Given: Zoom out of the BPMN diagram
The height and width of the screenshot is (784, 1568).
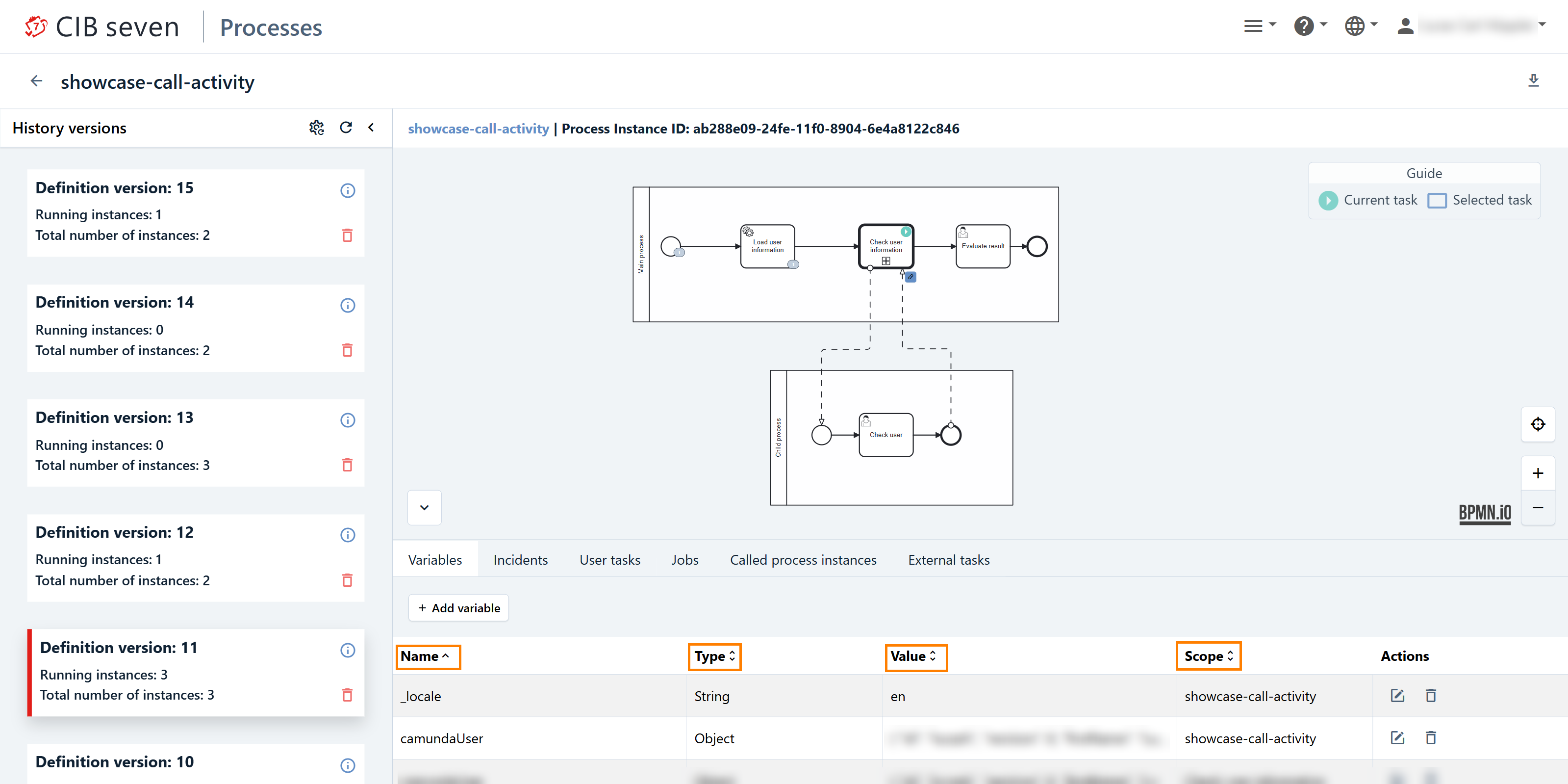Looking at the screenshot, I should 1538,507.
